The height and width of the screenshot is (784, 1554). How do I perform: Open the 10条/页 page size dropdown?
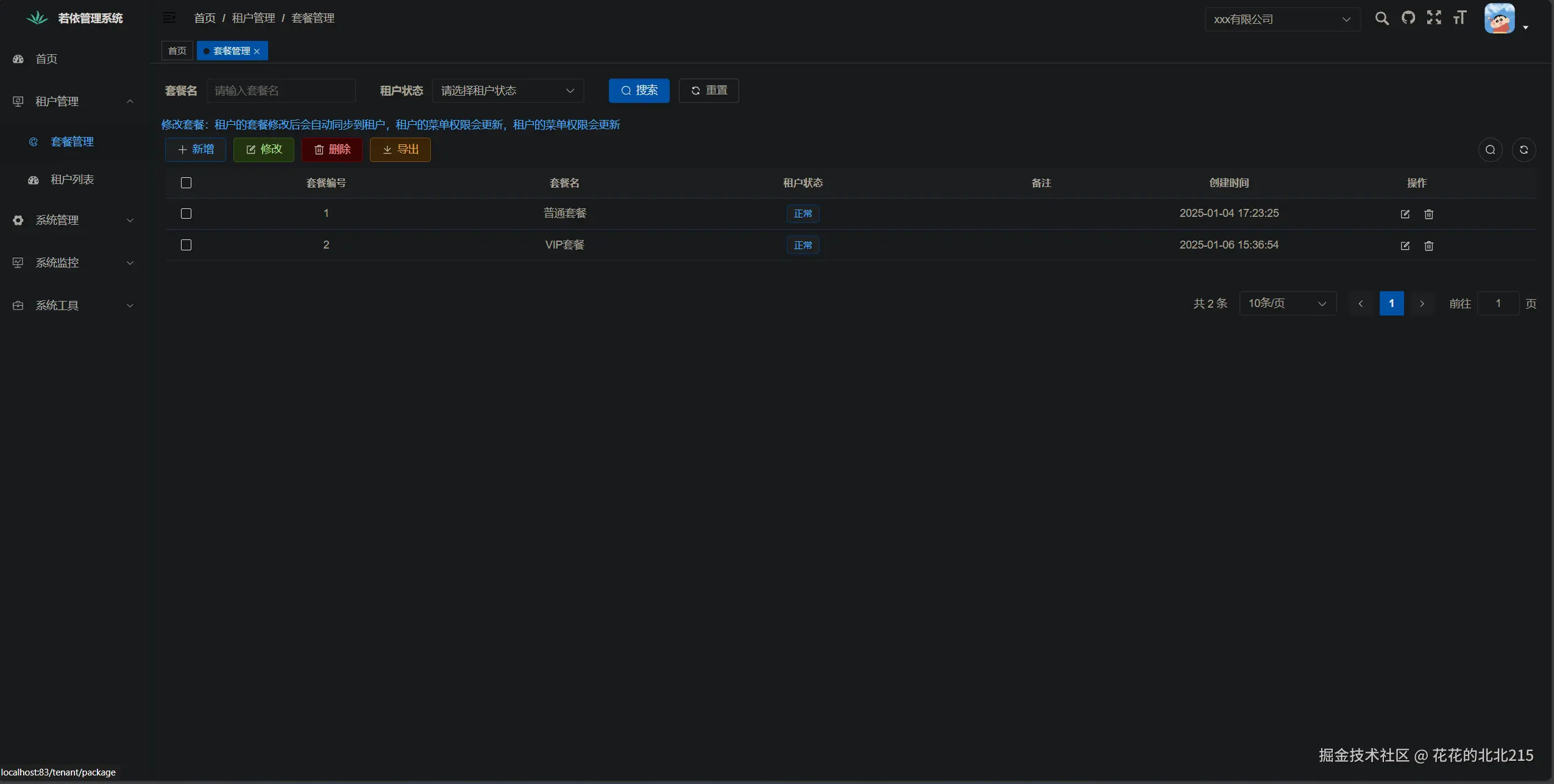pos(1287,303)
